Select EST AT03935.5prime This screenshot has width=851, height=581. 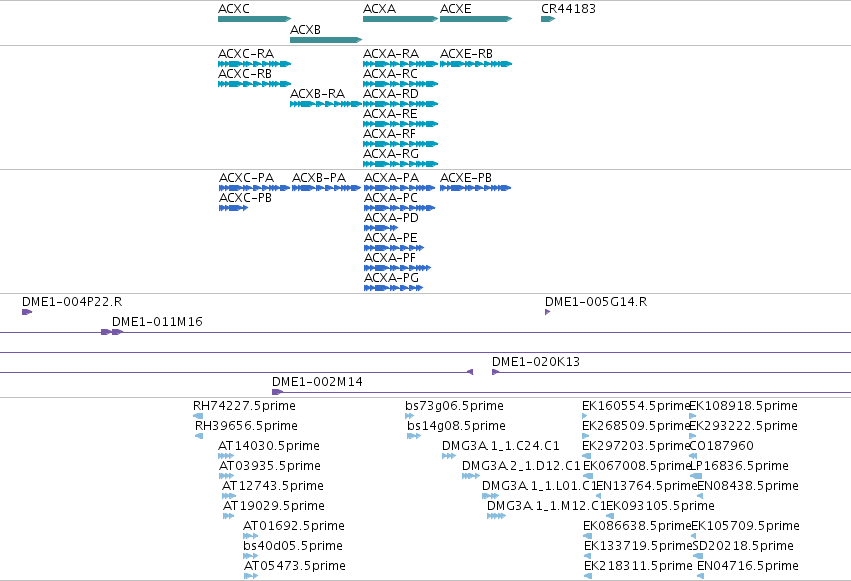(226, 477)
